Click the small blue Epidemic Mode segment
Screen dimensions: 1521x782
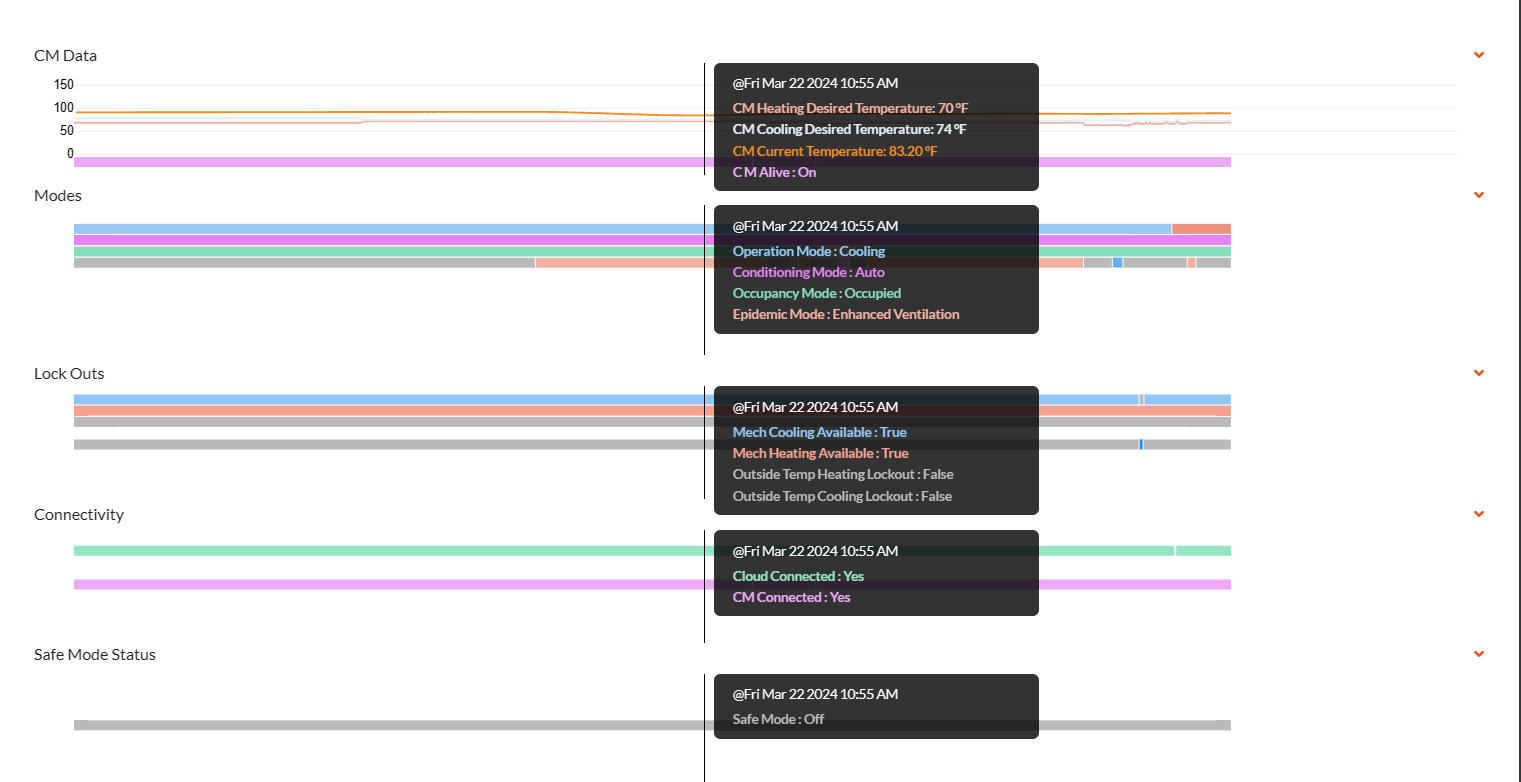coord(1117,263)
